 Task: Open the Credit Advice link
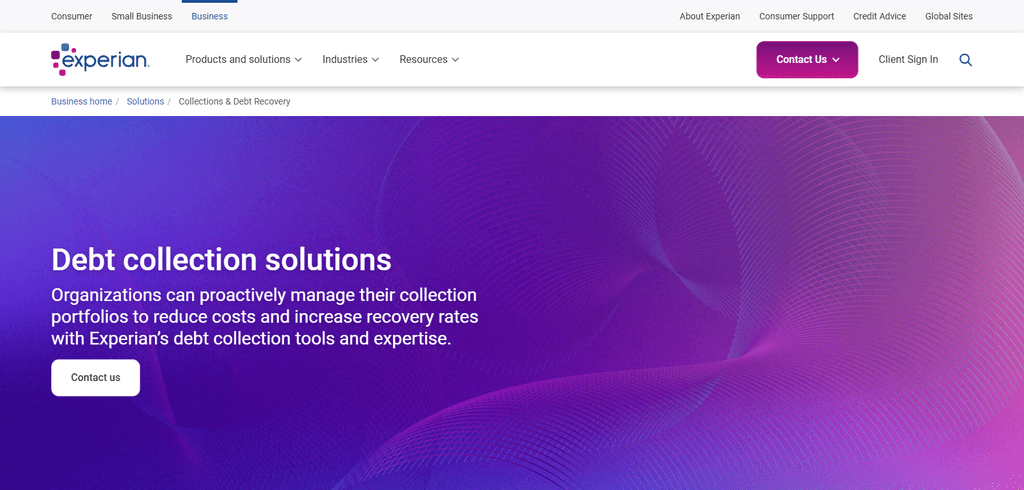tap(880, 16)
